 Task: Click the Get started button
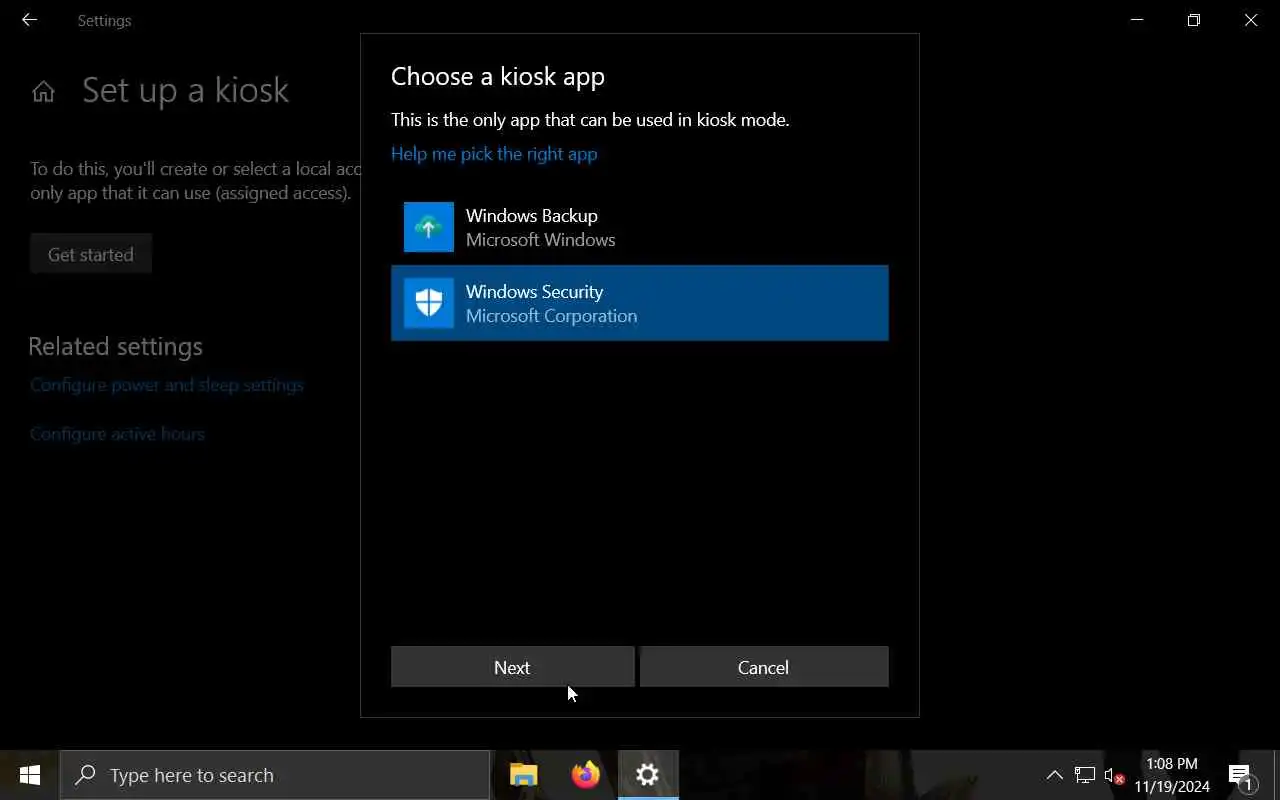(x=91, y=254)
